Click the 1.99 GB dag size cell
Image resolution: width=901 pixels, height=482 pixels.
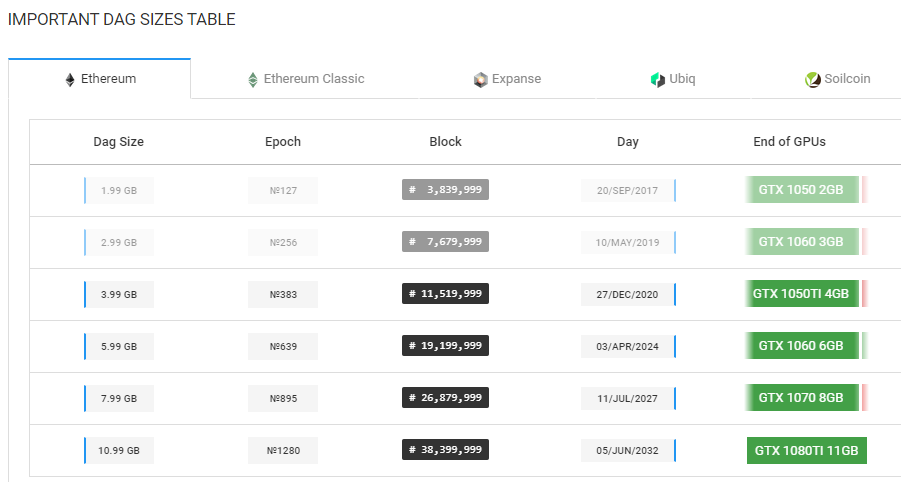pos(119,190)
